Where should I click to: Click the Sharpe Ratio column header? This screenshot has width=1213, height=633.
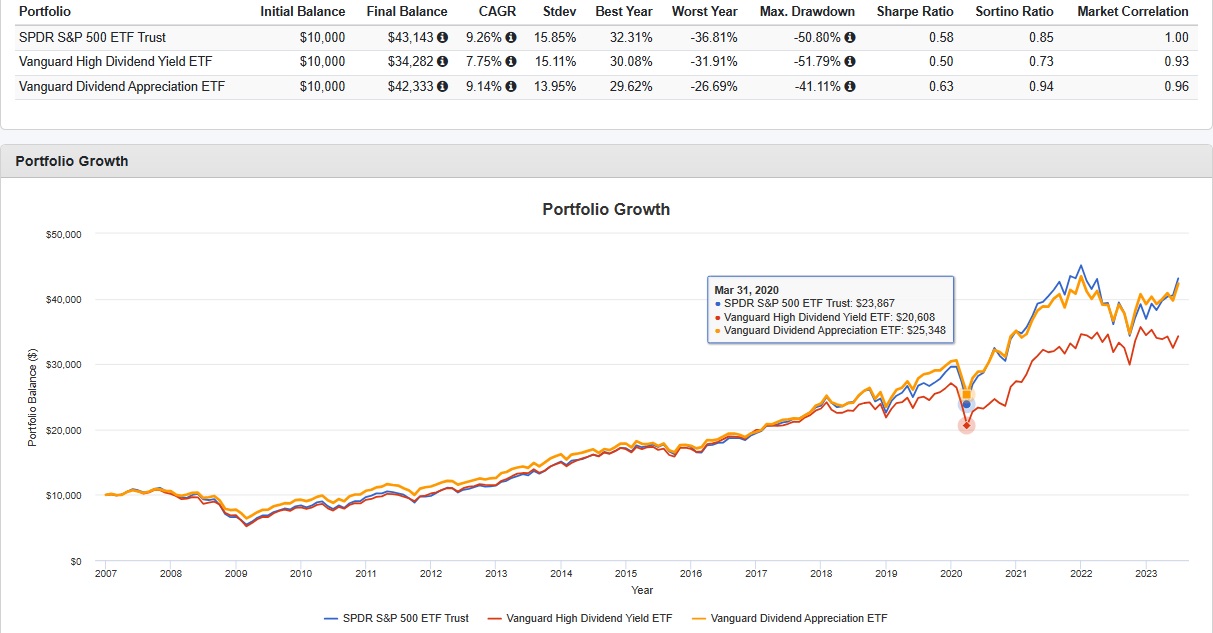tap(915, 12)
